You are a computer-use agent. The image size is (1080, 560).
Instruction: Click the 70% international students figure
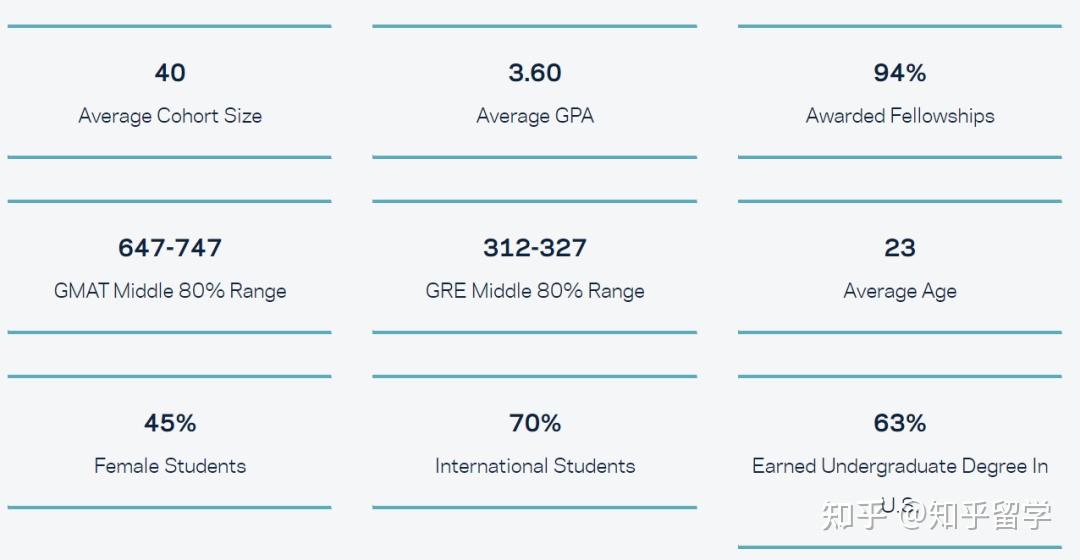click(x=535, y=423)
